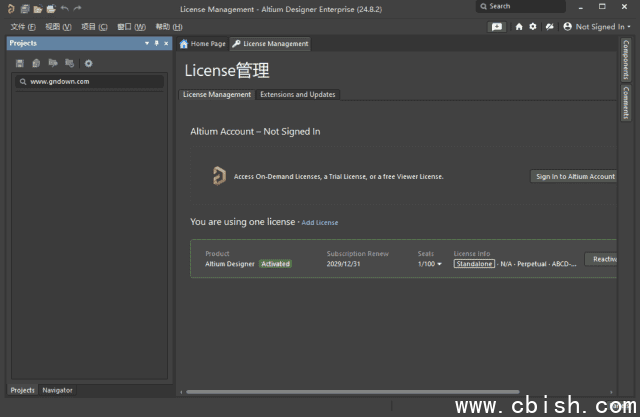Image resolution: width=640 pixels, height=417 pixels.
Task: Open the Projects panel dropdown arrow menu
Action: [x=147, y=44]
